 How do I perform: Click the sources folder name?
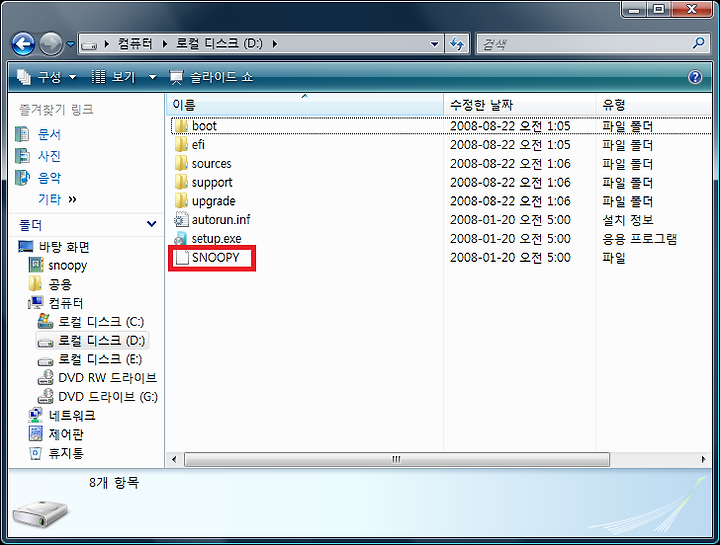pos(212,163)
